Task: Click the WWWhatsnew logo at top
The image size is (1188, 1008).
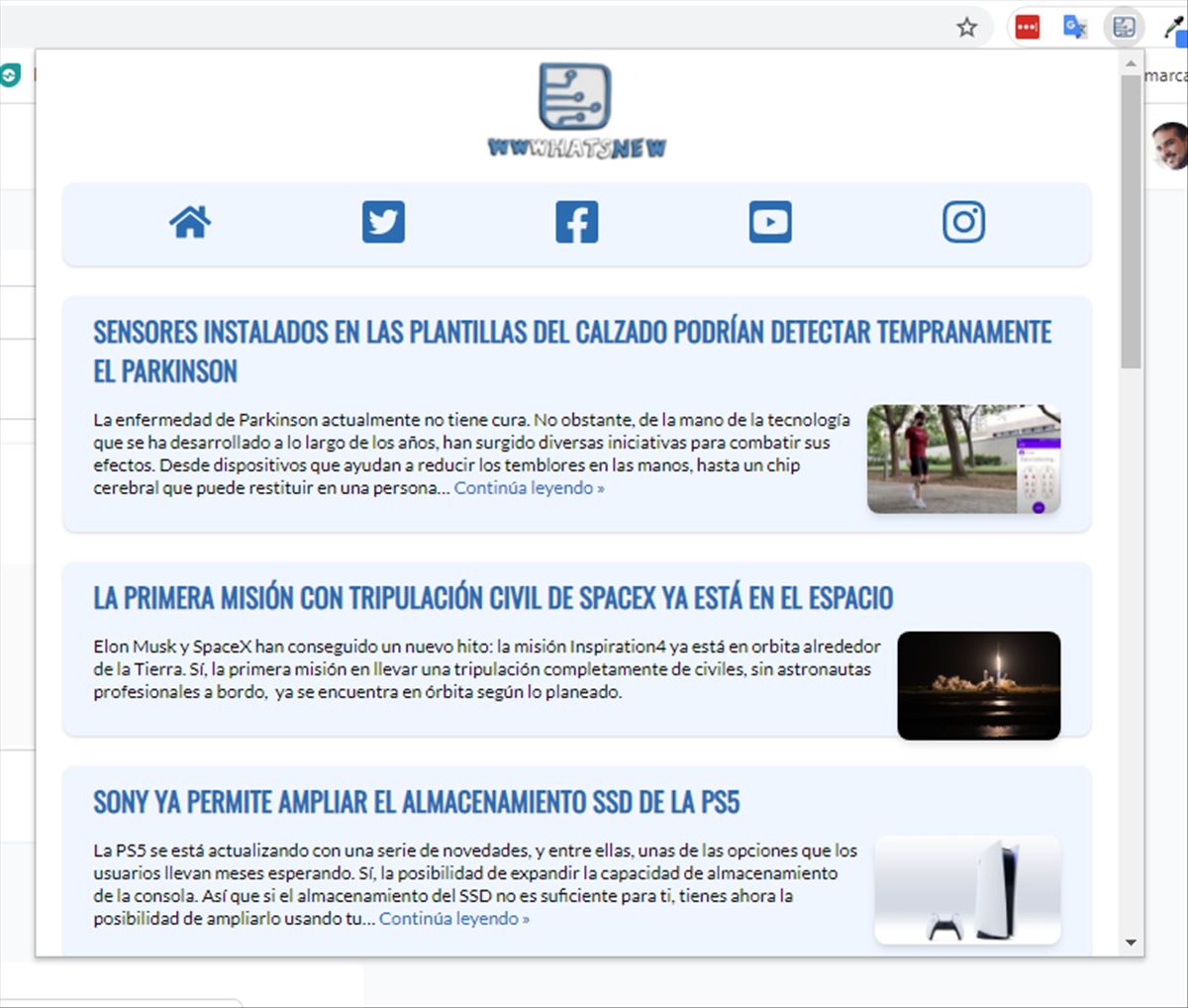Action: pyautogui.click(x=576, y=111)
